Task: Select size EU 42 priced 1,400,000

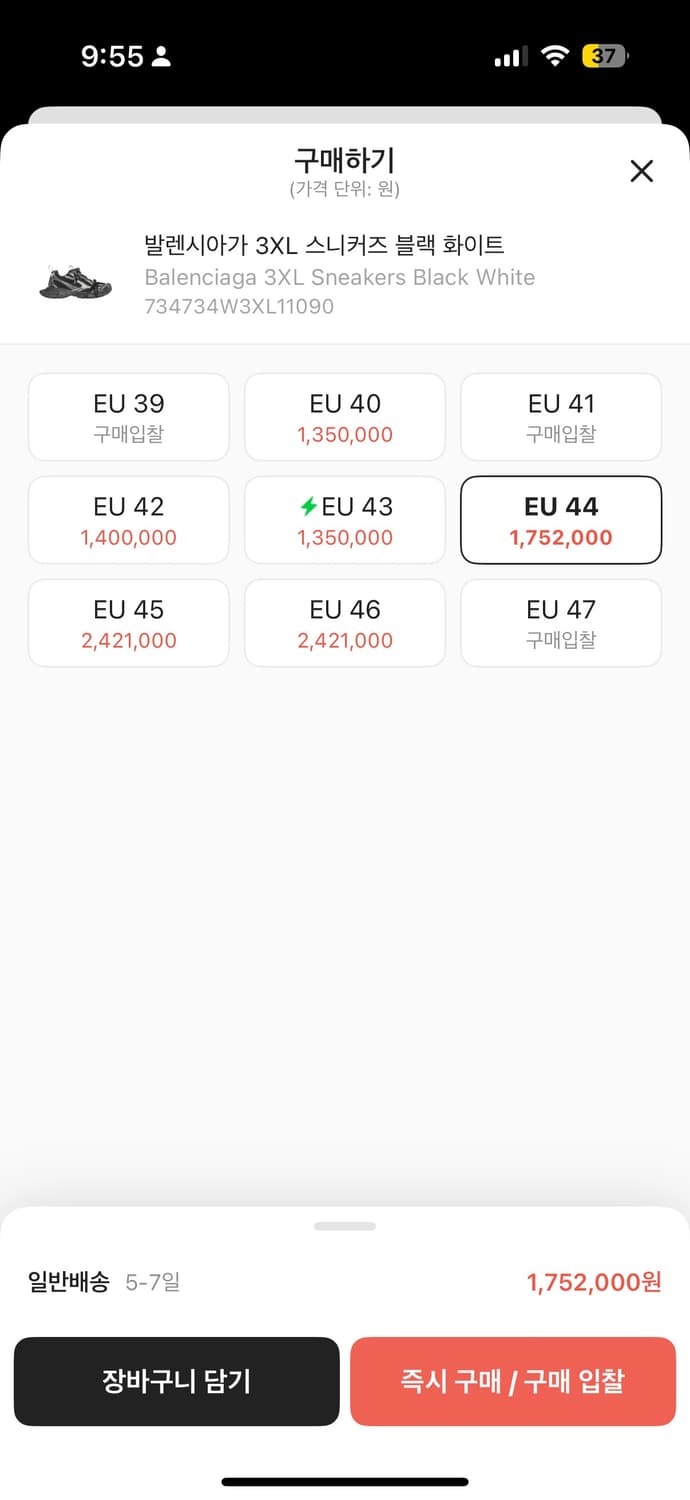Action: (128, 520)
